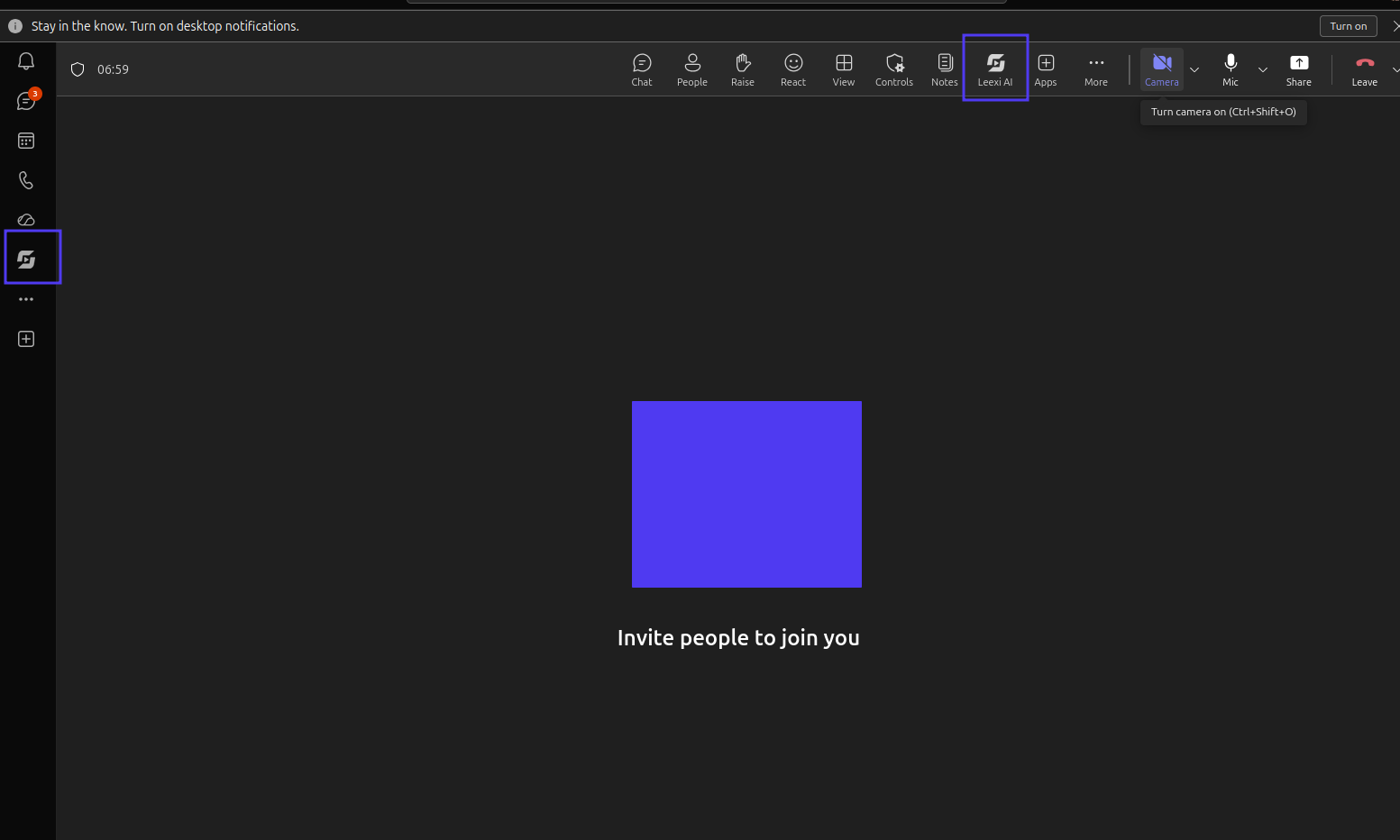Open meeting Notes
This screenshot has height=840, width=1400.
click(945, 69)
